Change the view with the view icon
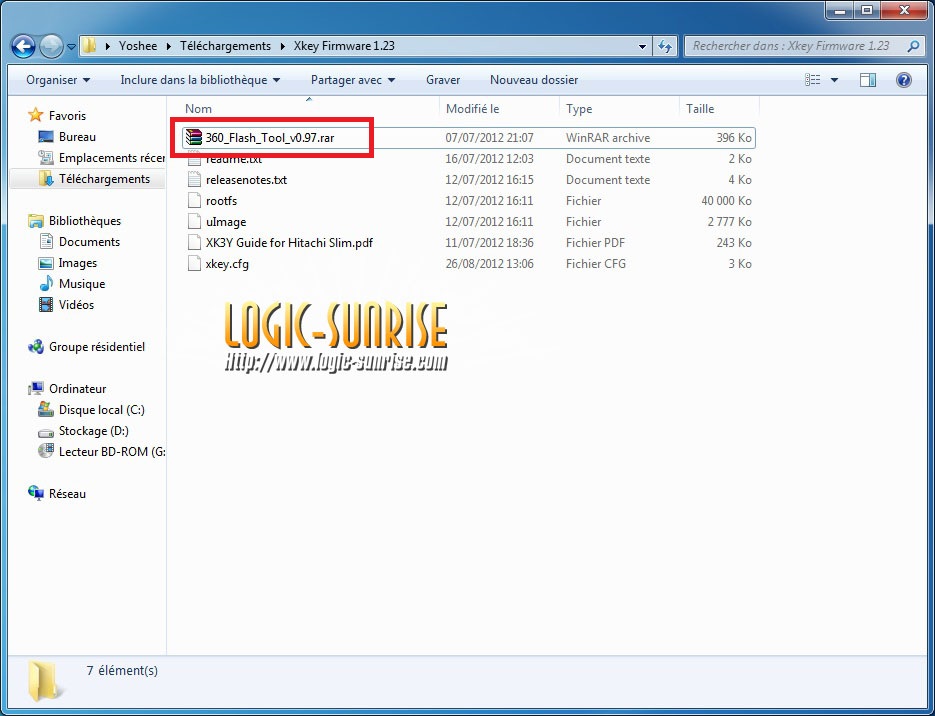Image resolution: width=935 pixels, height=716 pixels. [812, 80]
